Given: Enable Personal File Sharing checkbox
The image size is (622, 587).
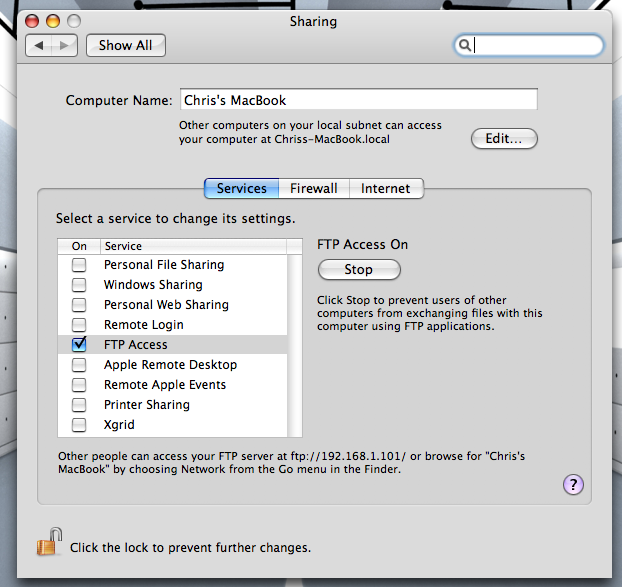Looking at the screenshot, I should 79,265.
